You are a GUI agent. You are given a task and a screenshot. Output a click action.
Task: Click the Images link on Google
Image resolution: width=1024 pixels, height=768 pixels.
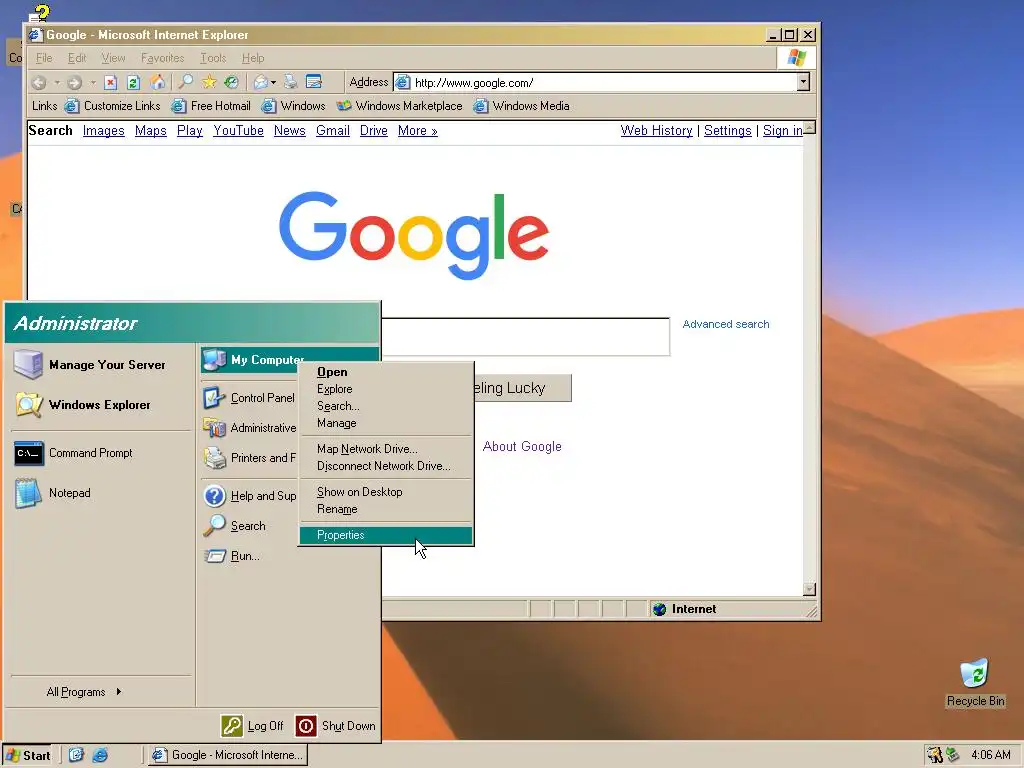click(103, 131)
